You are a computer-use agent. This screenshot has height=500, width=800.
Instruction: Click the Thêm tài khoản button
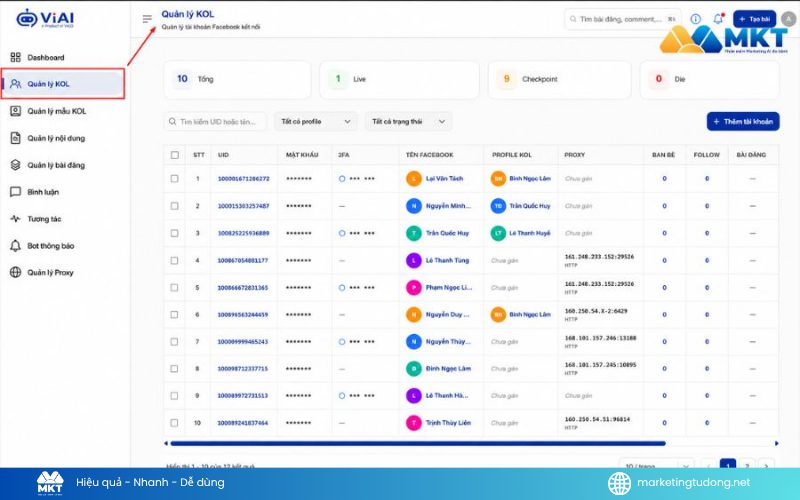(x=743, y=121)
